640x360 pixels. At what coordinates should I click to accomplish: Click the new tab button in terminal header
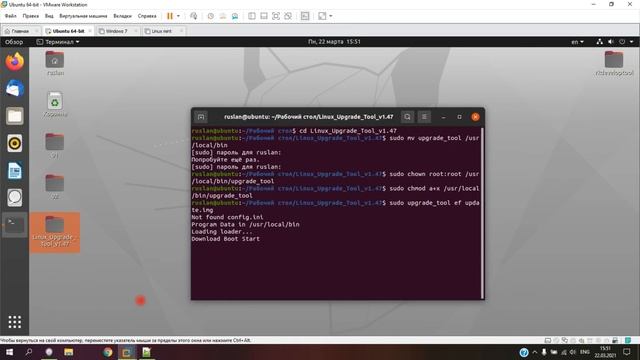point(201,117)
